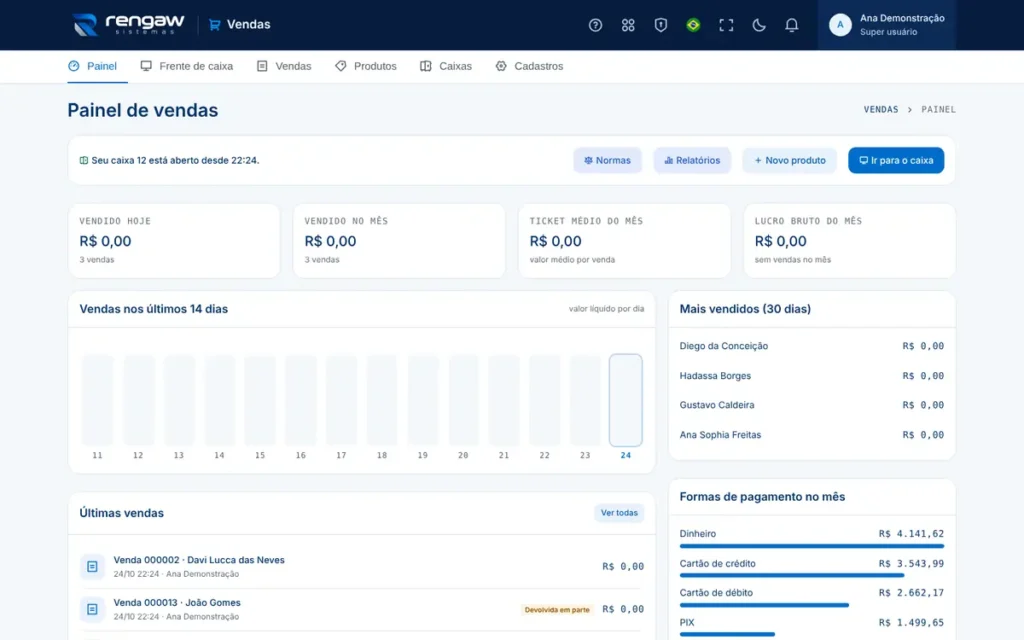Click the PAINEL breadcrumb text
Screen dimensions: 1024x640
(938, 110)
